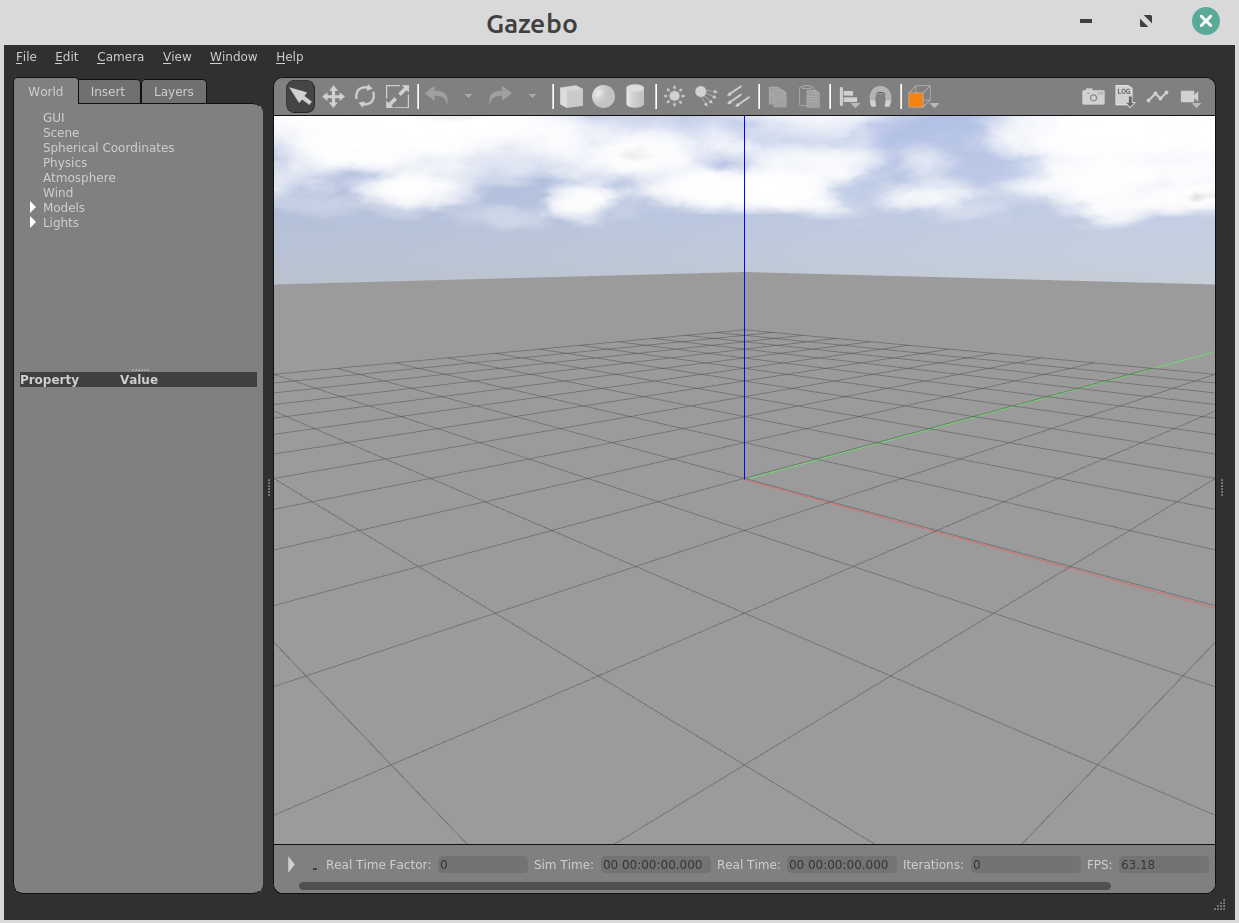This screenshot has height=923, width=1239.
Task: Open the orange cube view angle dropdown
Action: (922, 97)
